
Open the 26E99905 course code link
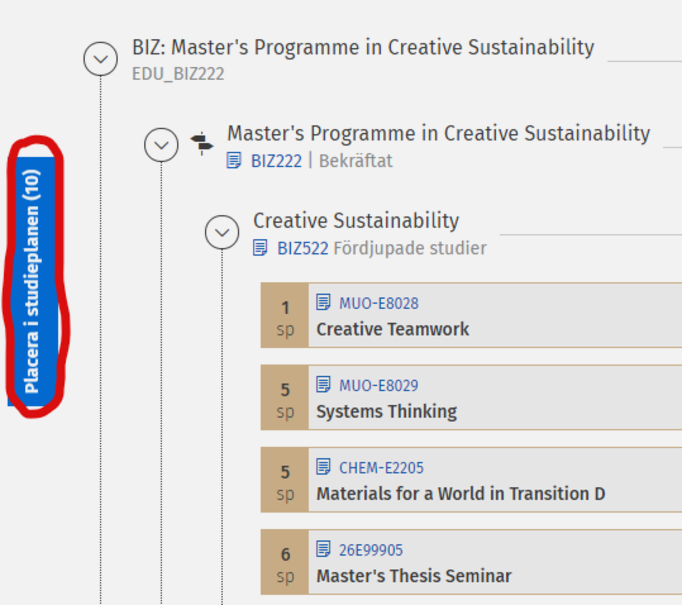371,550
